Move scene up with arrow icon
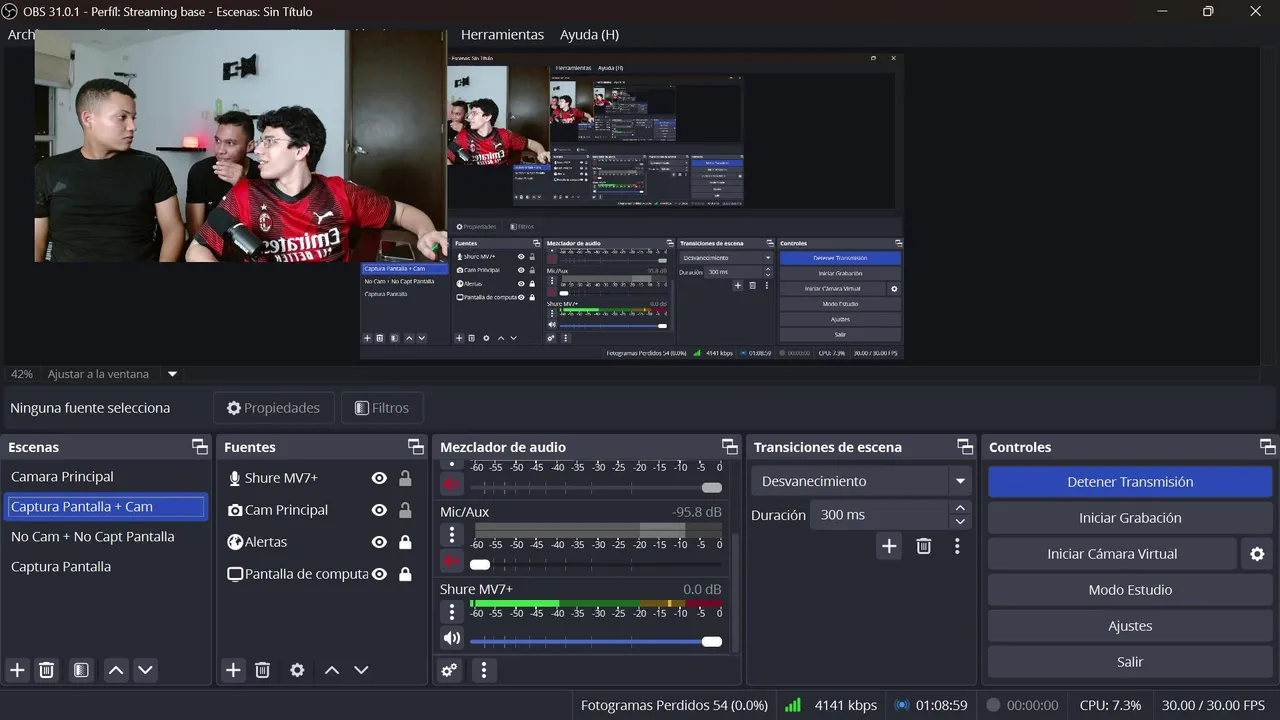Viewport: 1280px width, 720px height. tap(116, 670)
